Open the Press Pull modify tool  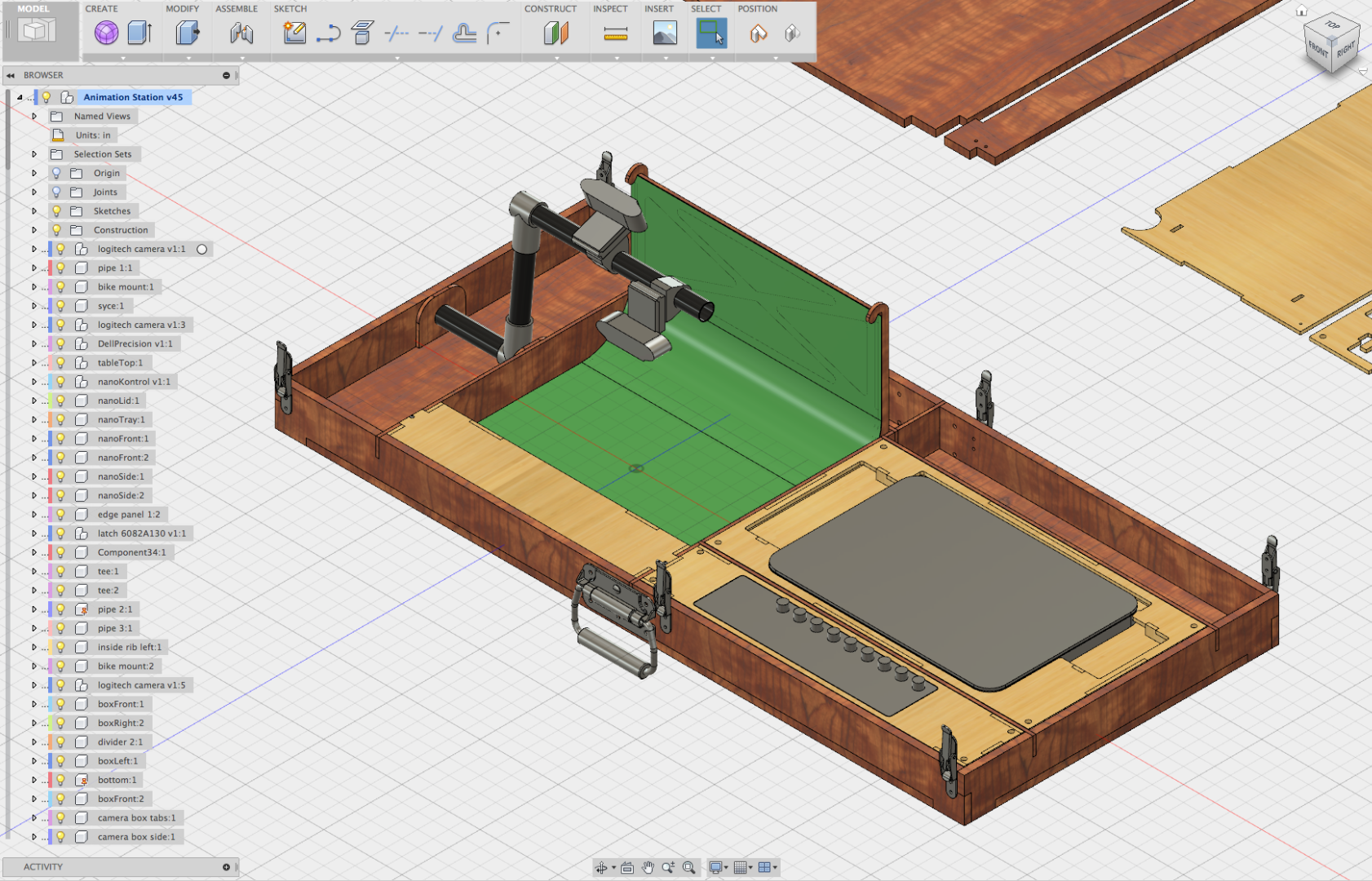[187, 34]
